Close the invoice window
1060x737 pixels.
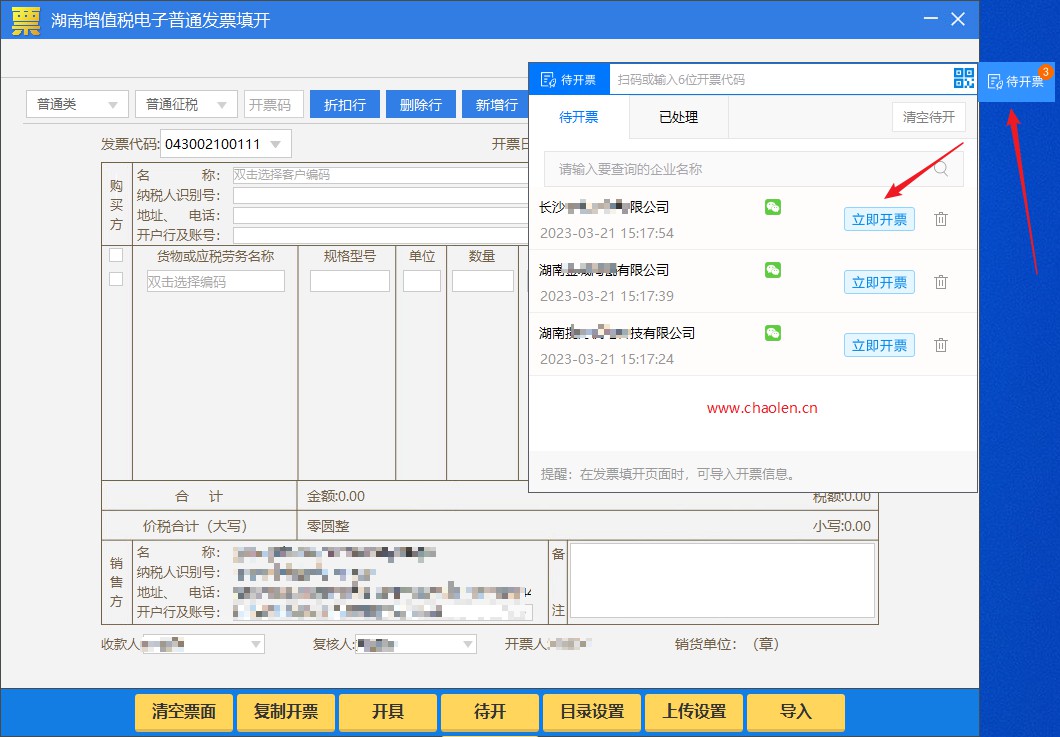[x=958, y=19]
